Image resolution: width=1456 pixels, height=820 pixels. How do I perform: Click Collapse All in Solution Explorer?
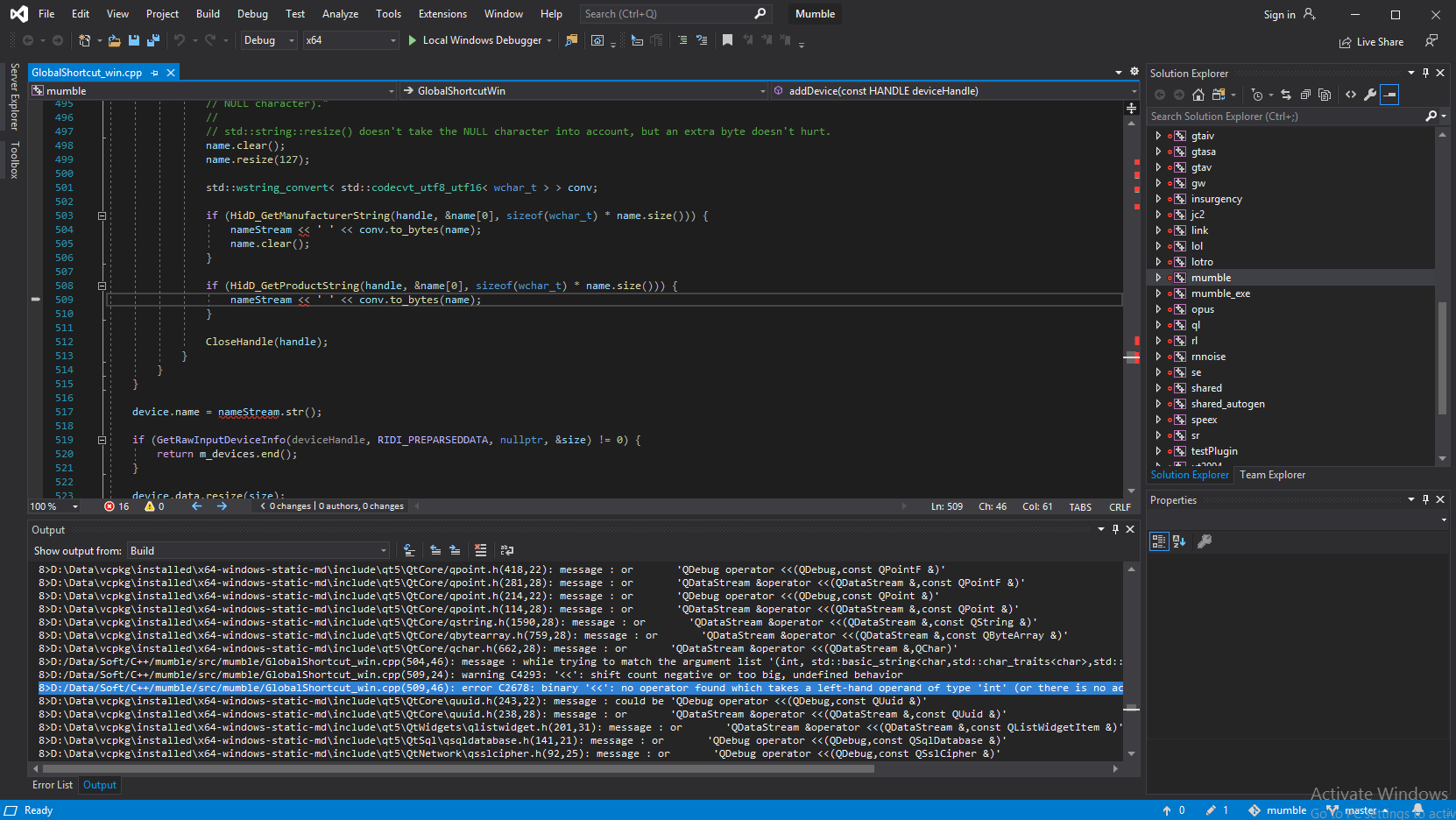click(x=1305, y=95)
